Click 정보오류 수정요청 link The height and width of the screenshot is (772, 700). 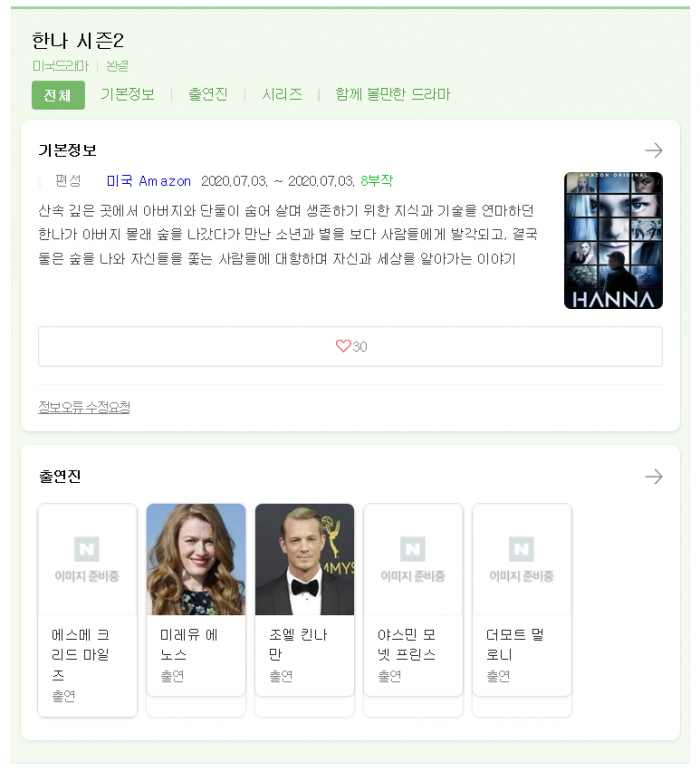click(x=84, y=407)
